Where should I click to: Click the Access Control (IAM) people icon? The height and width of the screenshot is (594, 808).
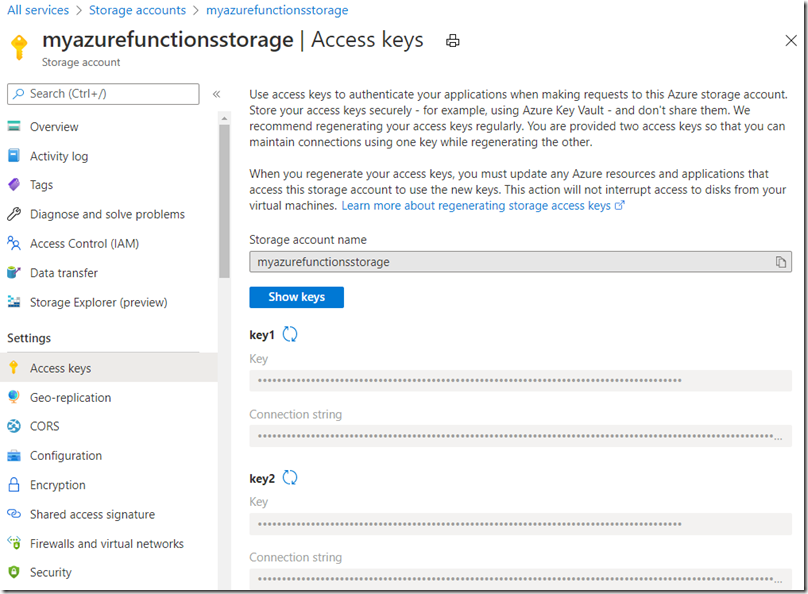pos(14,243)
